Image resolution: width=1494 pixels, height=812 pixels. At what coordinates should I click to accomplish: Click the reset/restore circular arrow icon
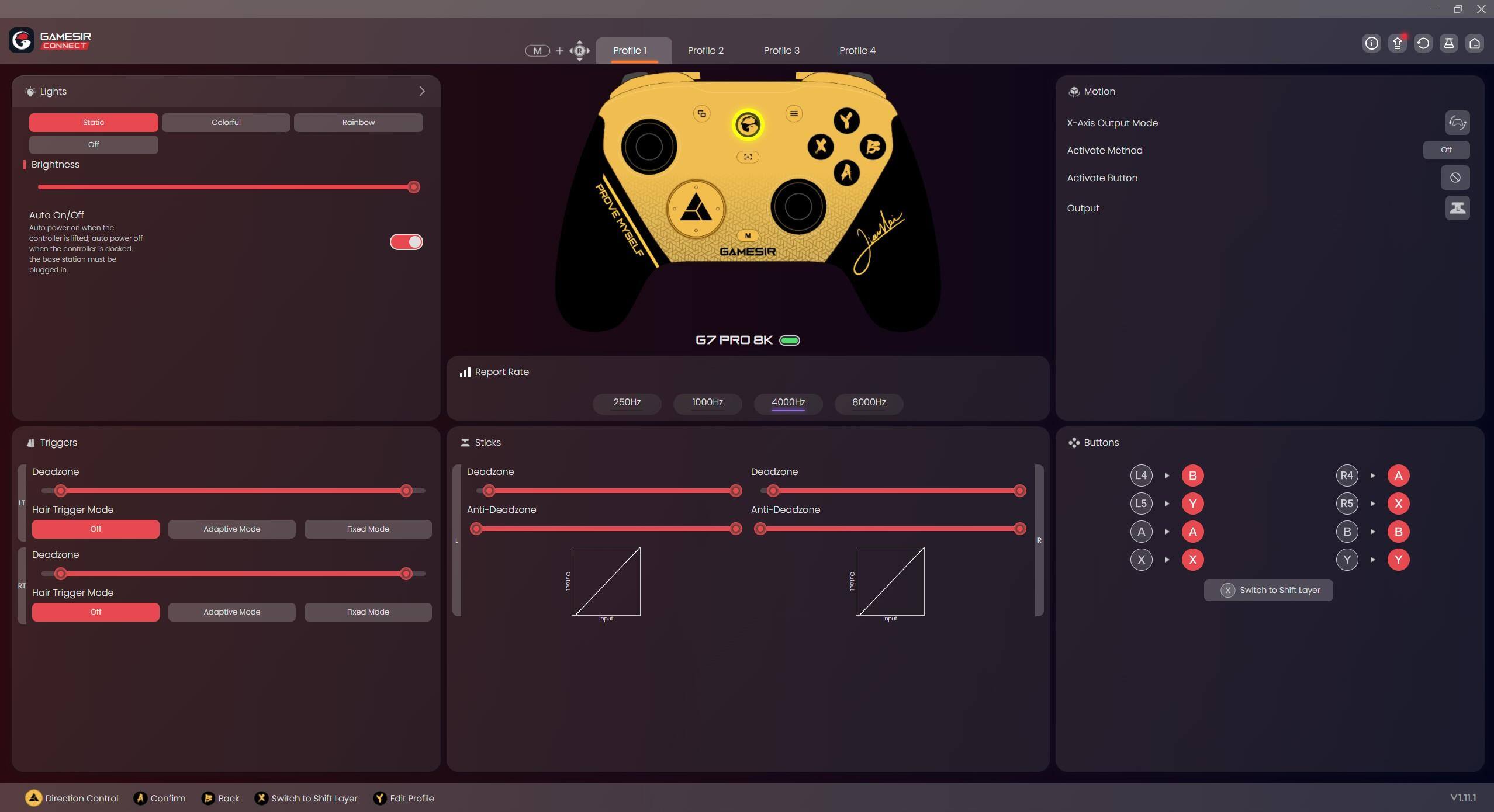pyautogui.click(x=1423, y=43)
